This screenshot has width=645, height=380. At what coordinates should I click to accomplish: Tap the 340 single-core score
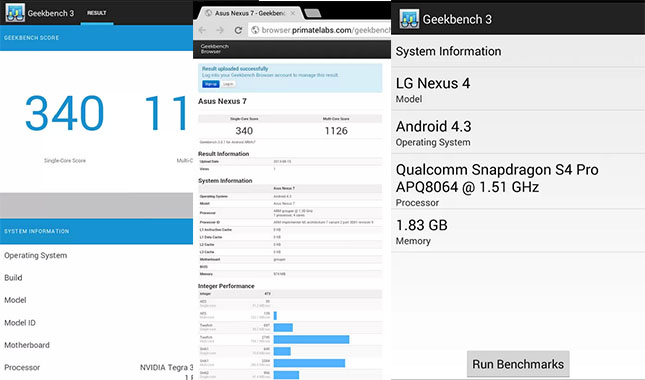(x=64, y=113)
